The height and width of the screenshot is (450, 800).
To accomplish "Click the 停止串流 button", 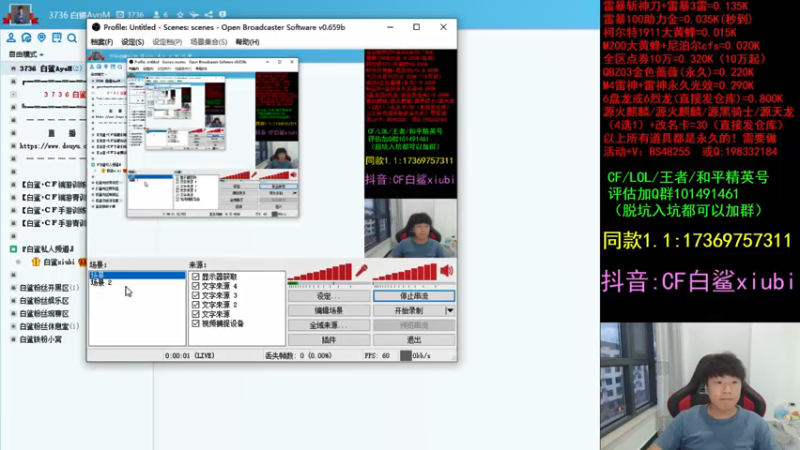I will [x=414, y=296].
